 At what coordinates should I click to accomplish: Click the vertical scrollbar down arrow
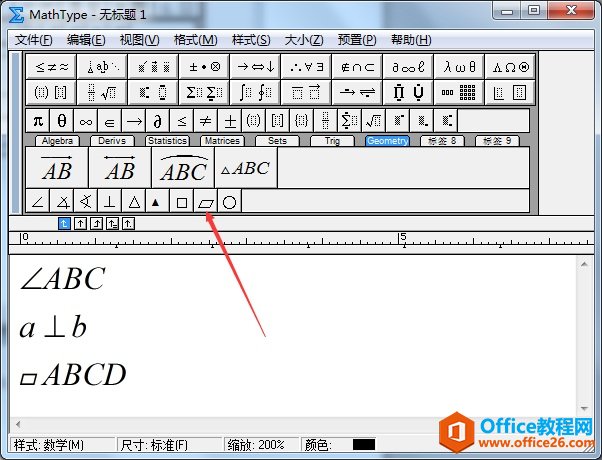(584, 408)
